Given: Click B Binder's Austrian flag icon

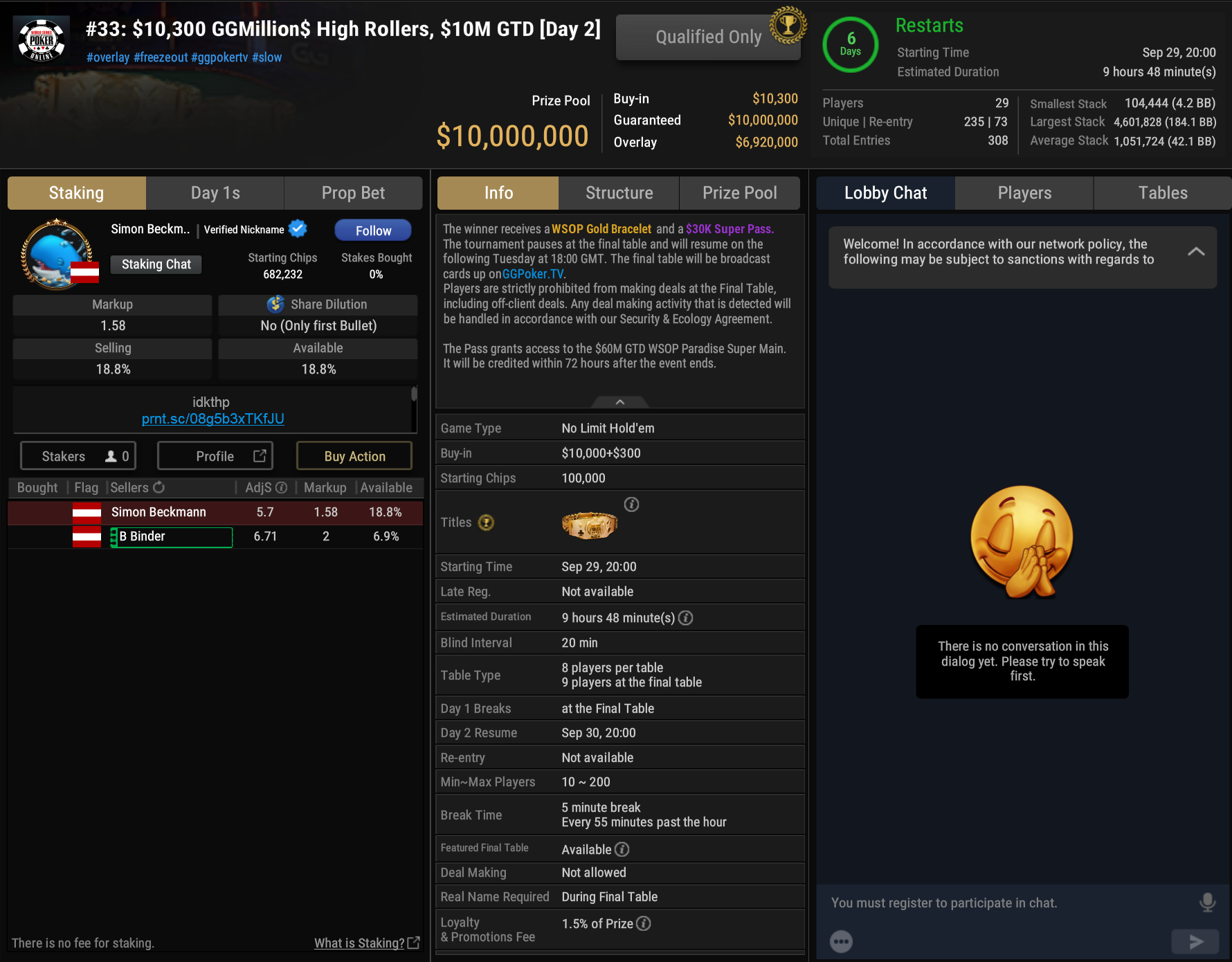Looking at the screenshot, I should [87, 536].
